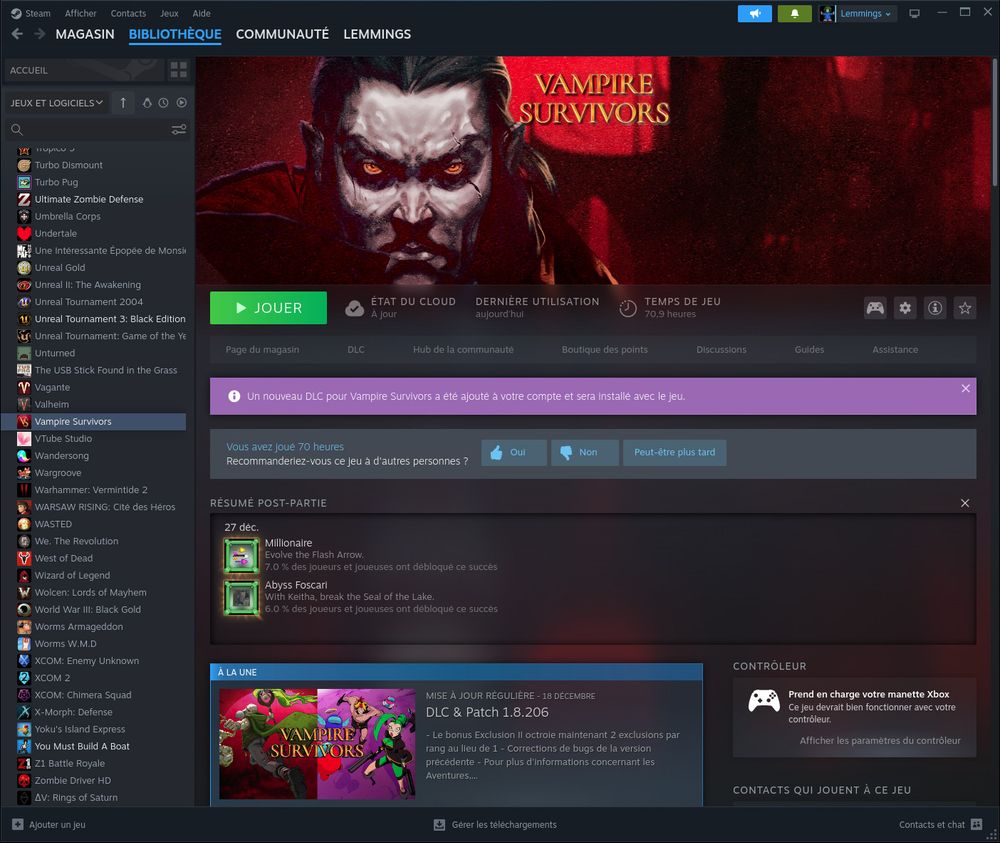Toggle the recent activity clock filter
Image resolution: width=1000 pixels, height=843 pixels.
[164, 103]
